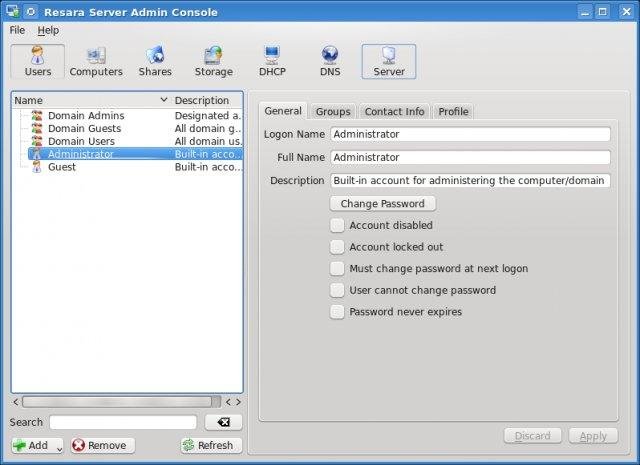The width and height of the screenshot is (640, 465).
Task: Click the title bar pin/sticky icon
Action: click(x=31, y=12)
